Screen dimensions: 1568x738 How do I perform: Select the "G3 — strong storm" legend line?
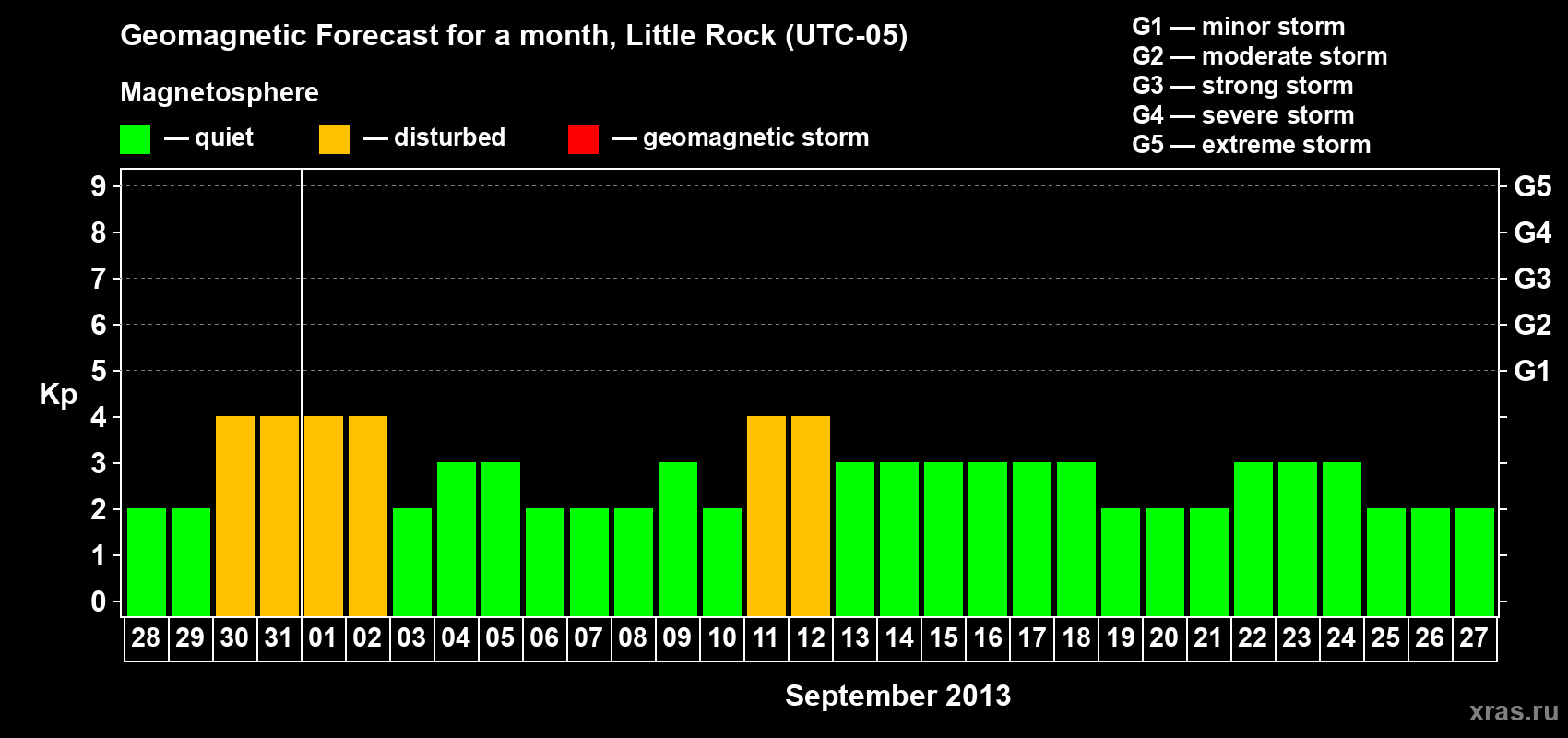(1242, 86)
